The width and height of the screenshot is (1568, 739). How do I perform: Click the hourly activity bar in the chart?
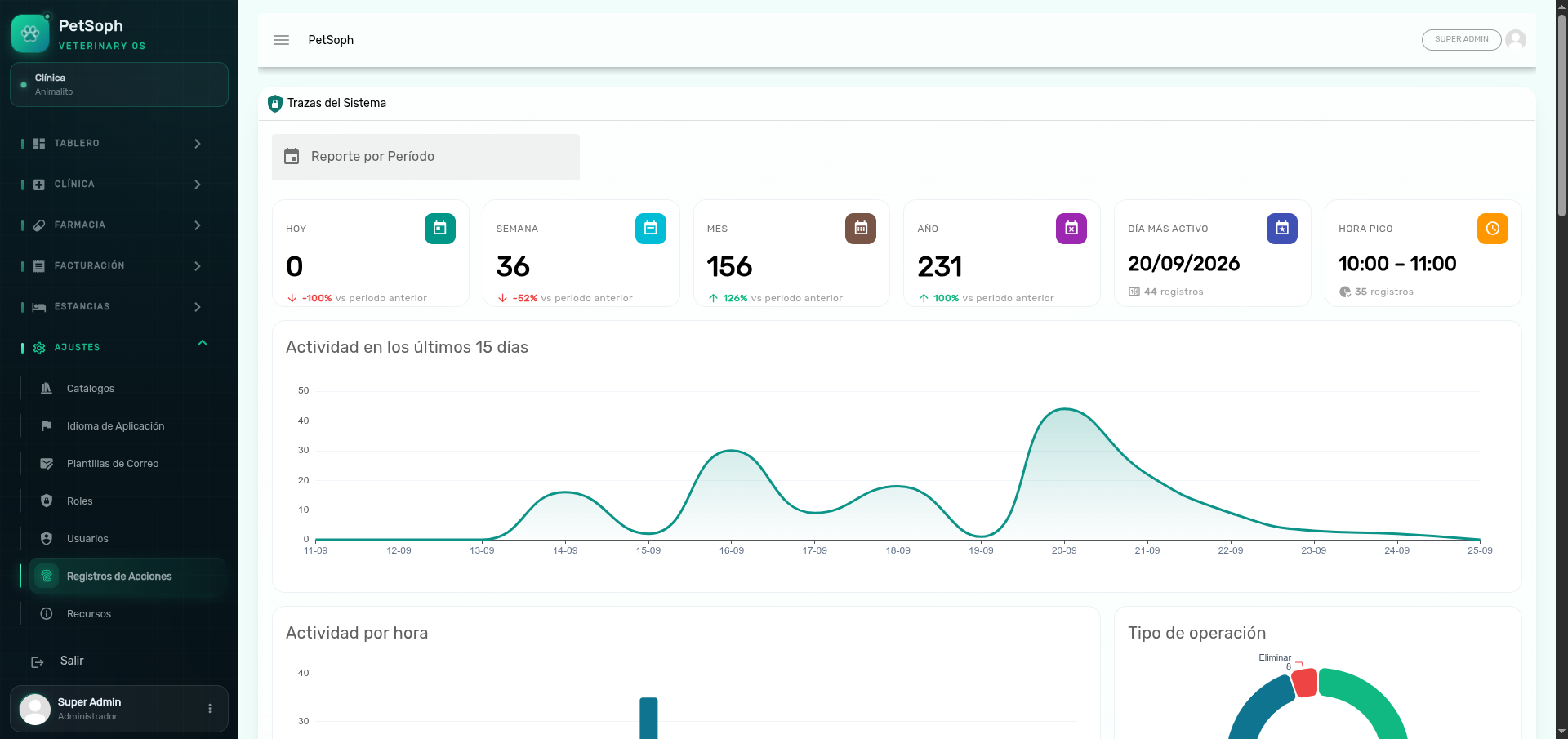[x=648, y=718]
